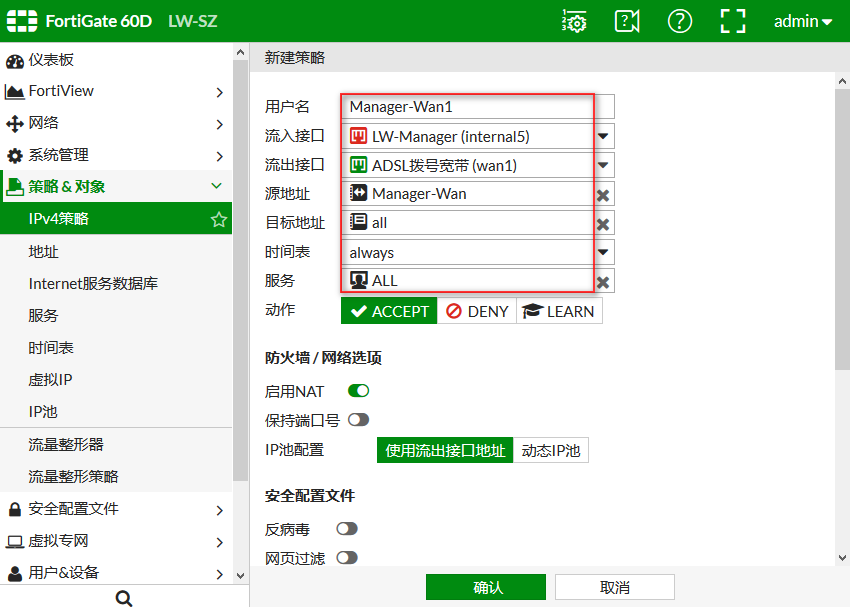Click the sidebar search magnifier icon
850x607 pixels.
click(x=124, y=598)
